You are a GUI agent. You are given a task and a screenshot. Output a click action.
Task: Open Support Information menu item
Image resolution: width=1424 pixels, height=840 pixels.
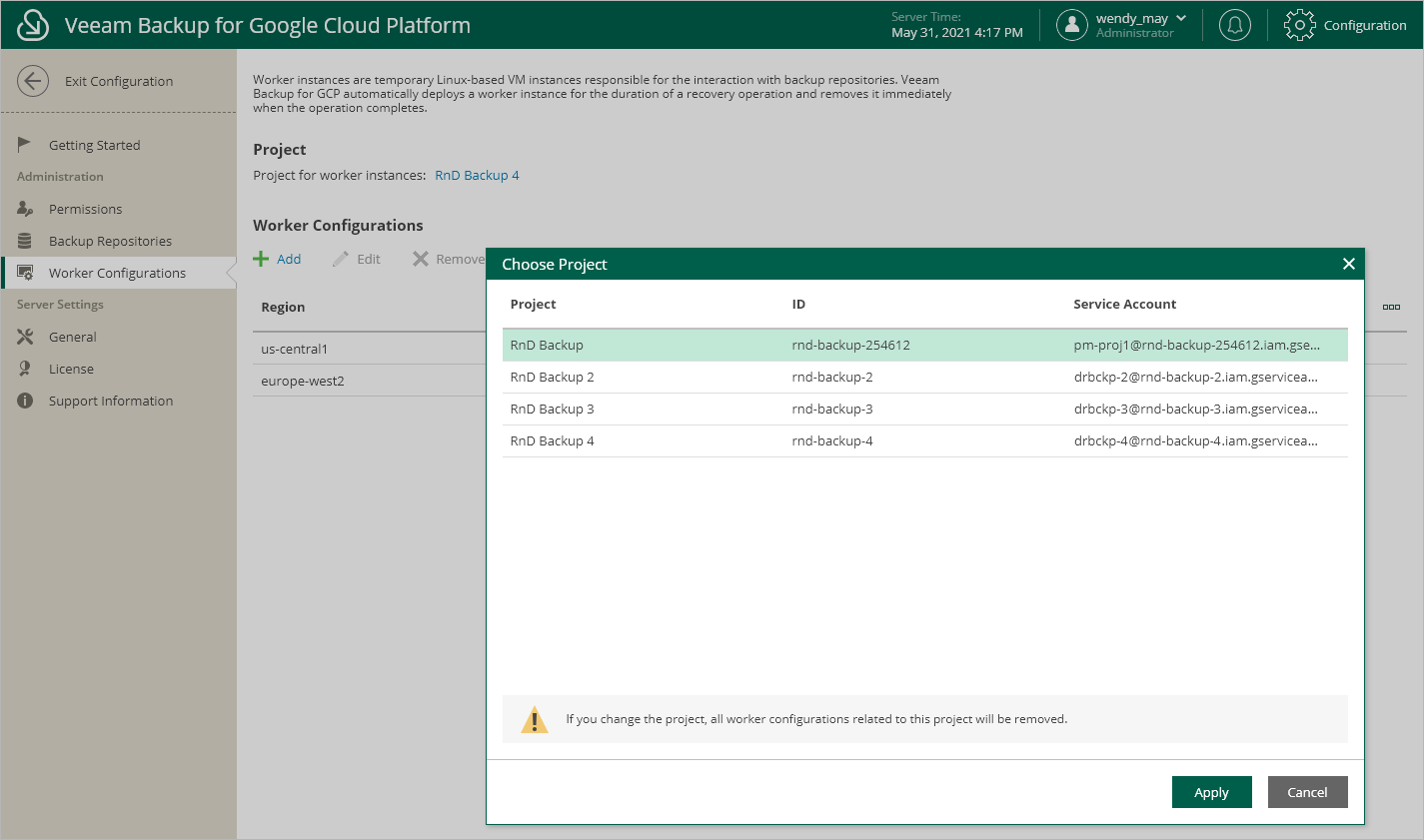point(111,401)
